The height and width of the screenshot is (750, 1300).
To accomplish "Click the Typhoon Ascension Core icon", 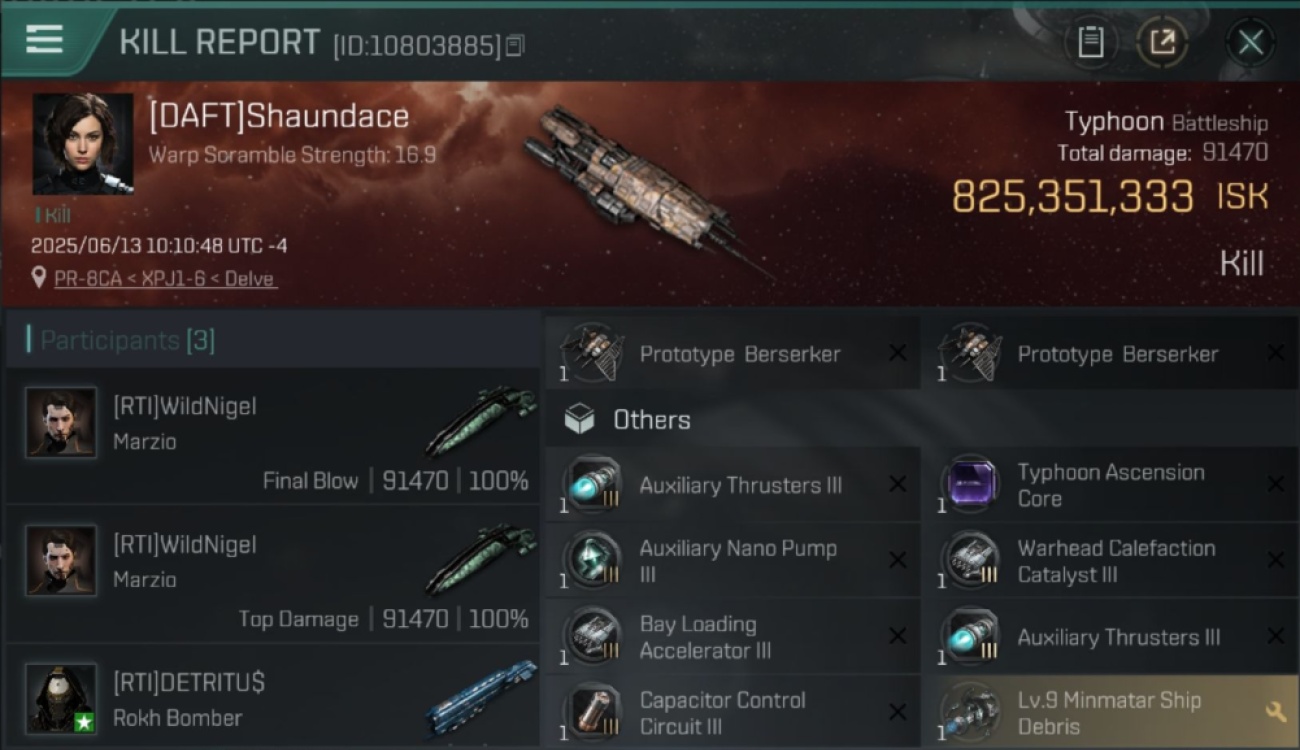I will [971, 484].
